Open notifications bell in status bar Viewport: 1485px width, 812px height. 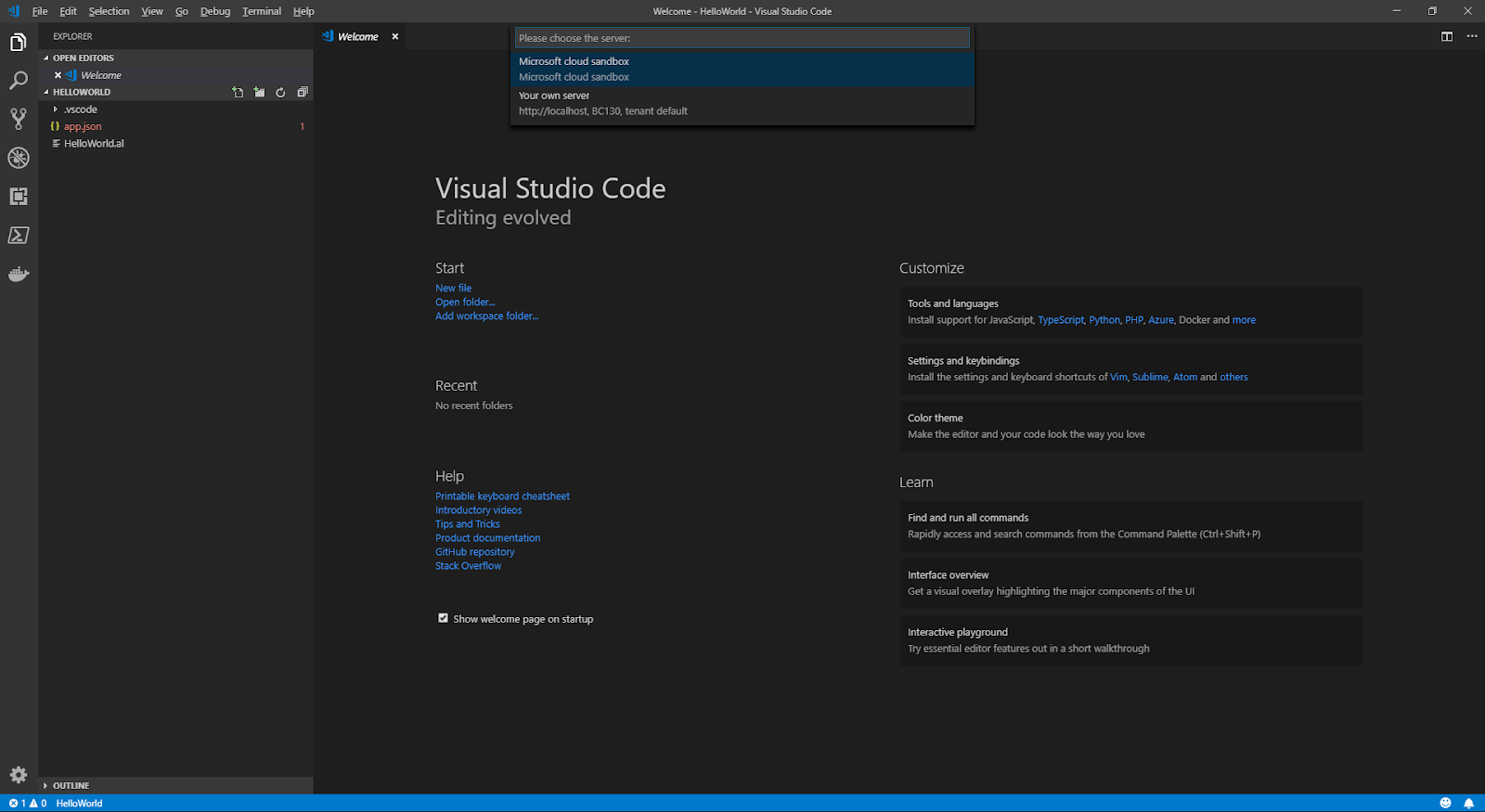[x=1468, y=804]
